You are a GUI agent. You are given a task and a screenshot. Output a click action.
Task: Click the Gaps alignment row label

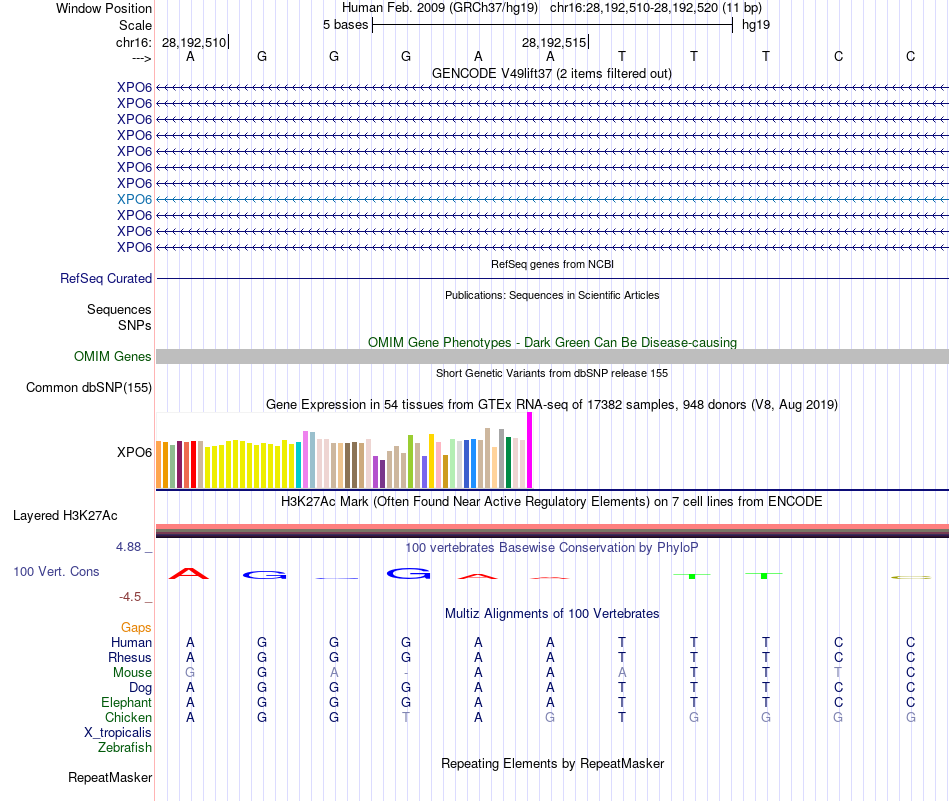pyautogui.click(x=136, y=628)
